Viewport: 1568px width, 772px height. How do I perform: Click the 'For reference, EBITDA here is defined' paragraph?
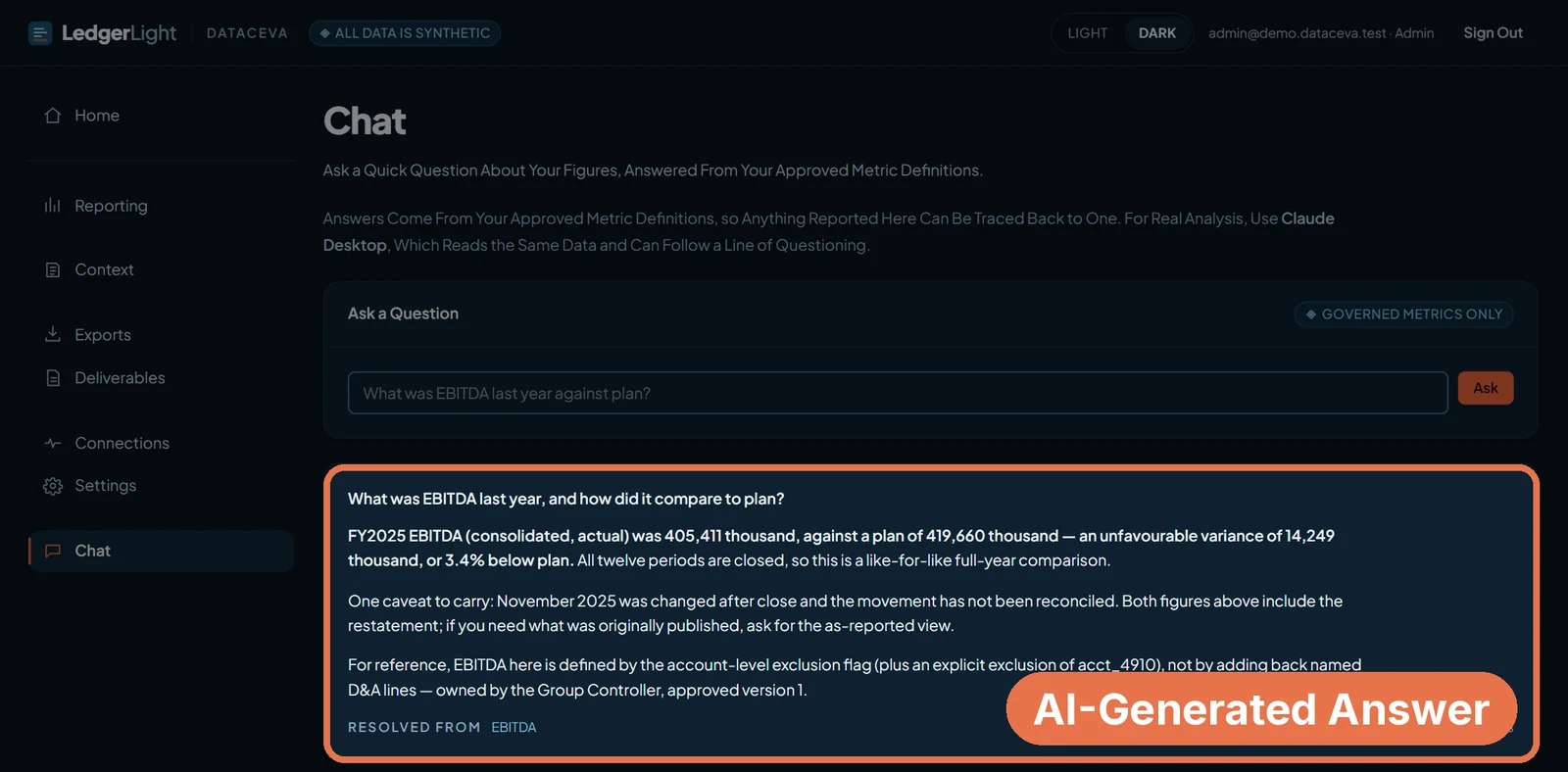click(x=855, y=677)
